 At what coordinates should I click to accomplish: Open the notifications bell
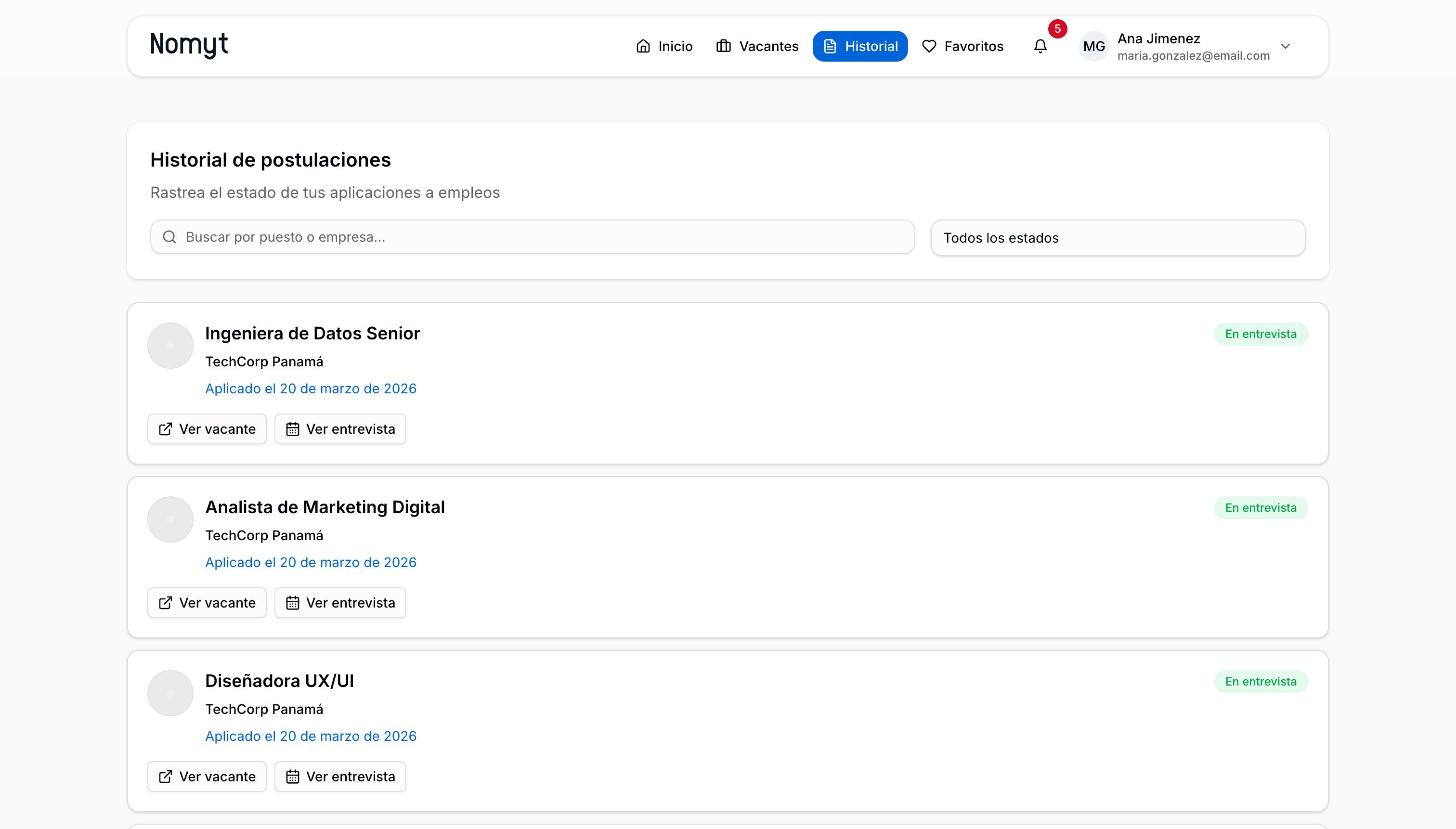(x=1040, y=46)
